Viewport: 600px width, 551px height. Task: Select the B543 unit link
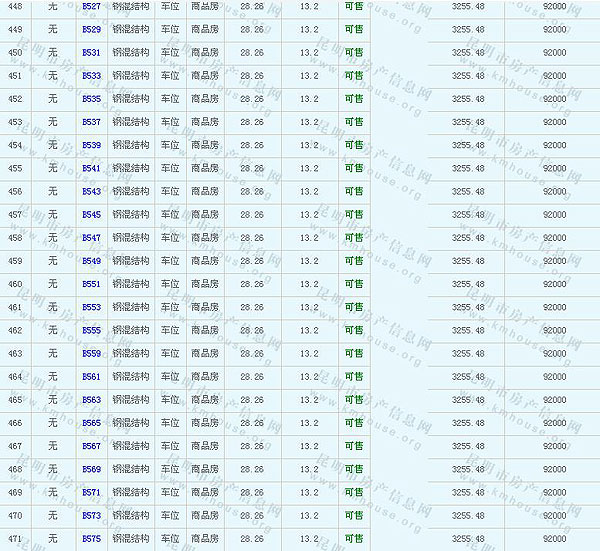pos(91,191)
